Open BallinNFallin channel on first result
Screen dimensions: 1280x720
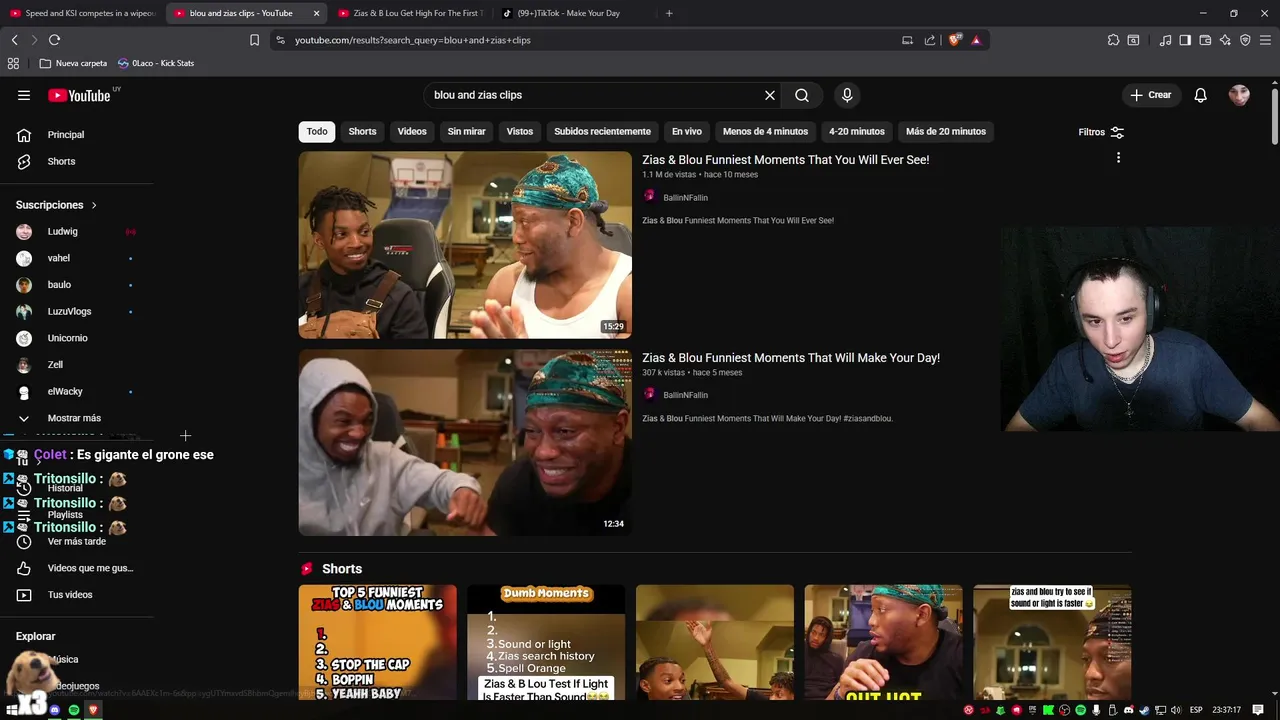tap(685, 197)
